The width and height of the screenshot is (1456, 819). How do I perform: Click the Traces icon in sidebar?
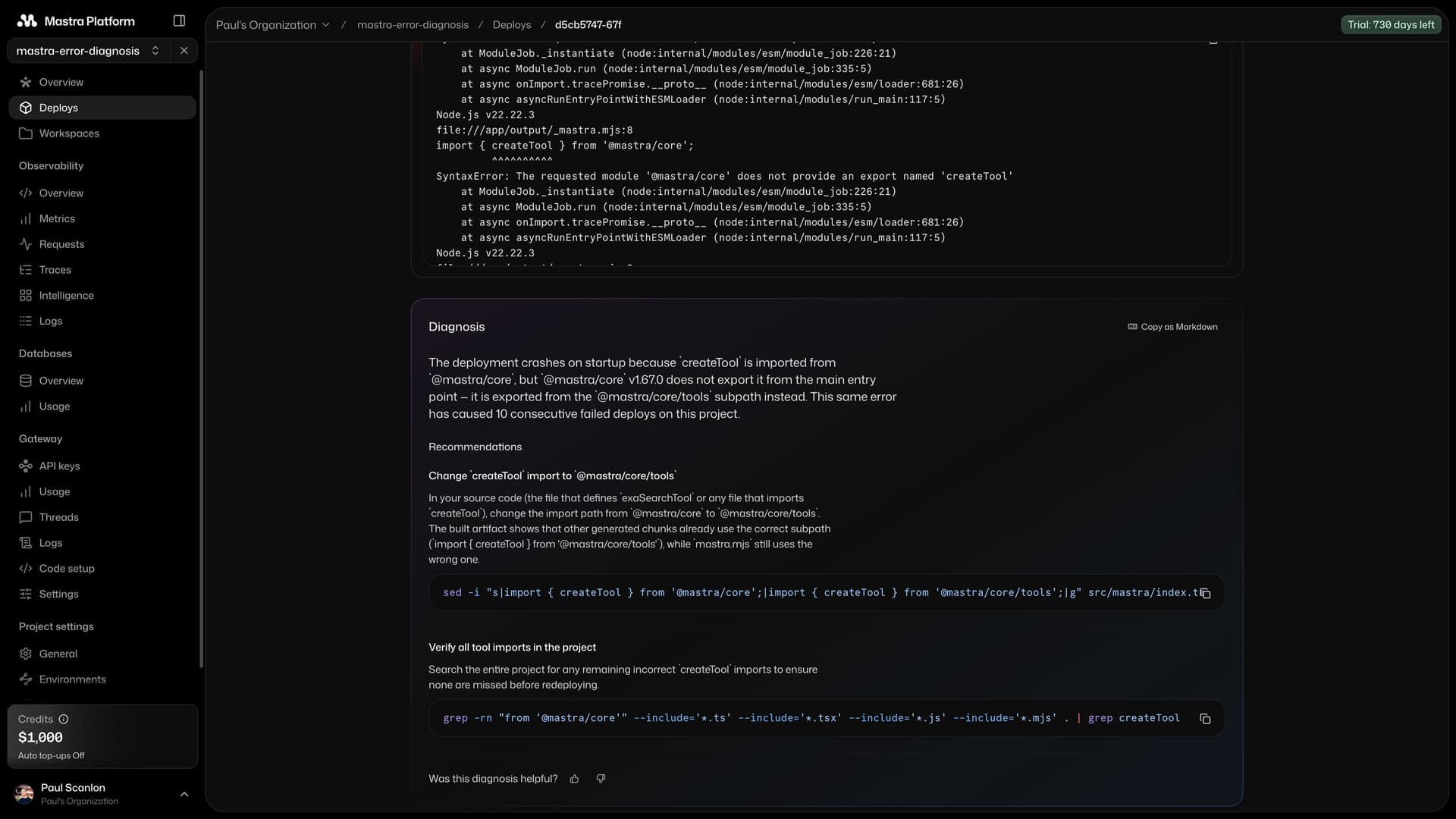[x=26, y=270]
